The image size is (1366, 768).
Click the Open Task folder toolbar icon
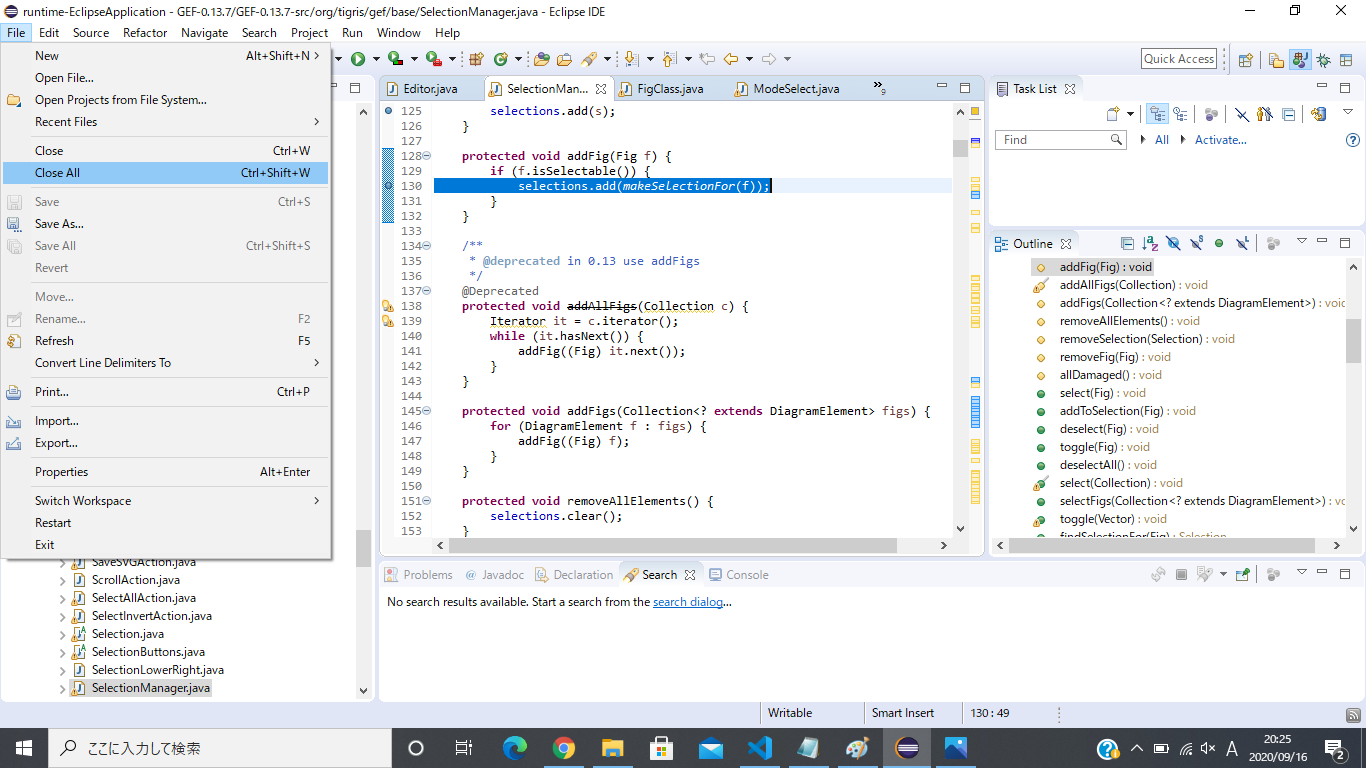565,59
